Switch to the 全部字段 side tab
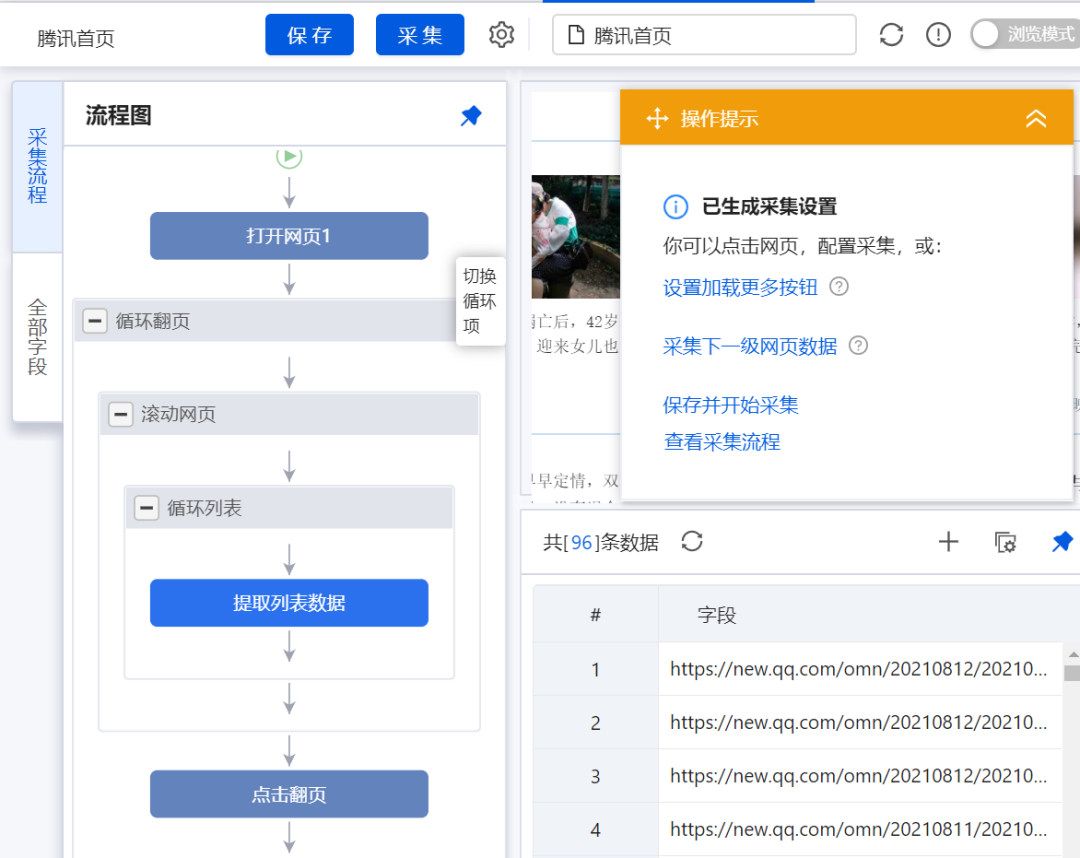Image resolution: width=1080 pixels, height=858 pixels. pos(37,337)
